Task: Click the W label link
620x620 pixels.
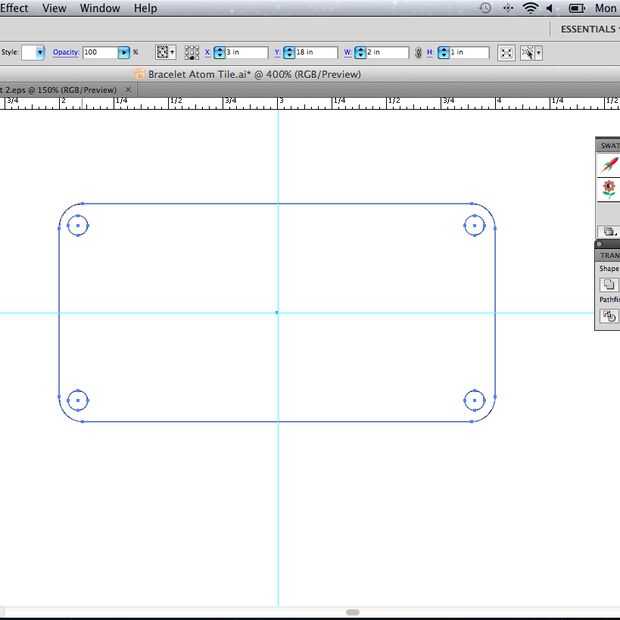Action: pyautogui.click(x=348, y=52)
